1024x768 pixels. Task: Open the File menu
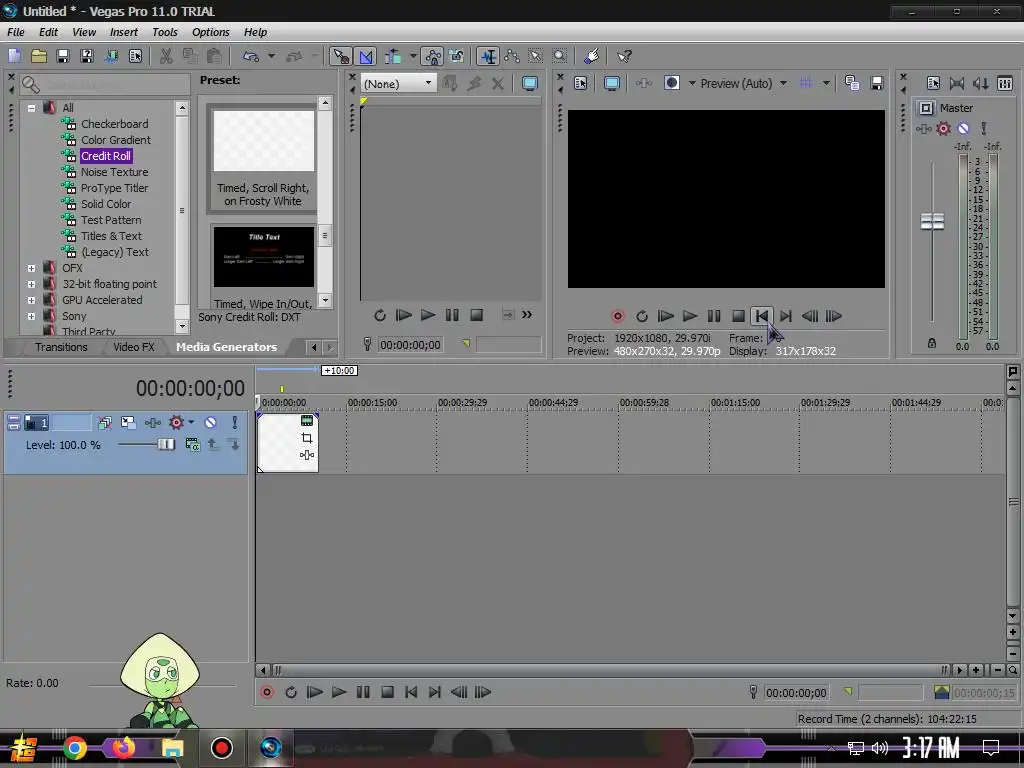click(16, 32)
